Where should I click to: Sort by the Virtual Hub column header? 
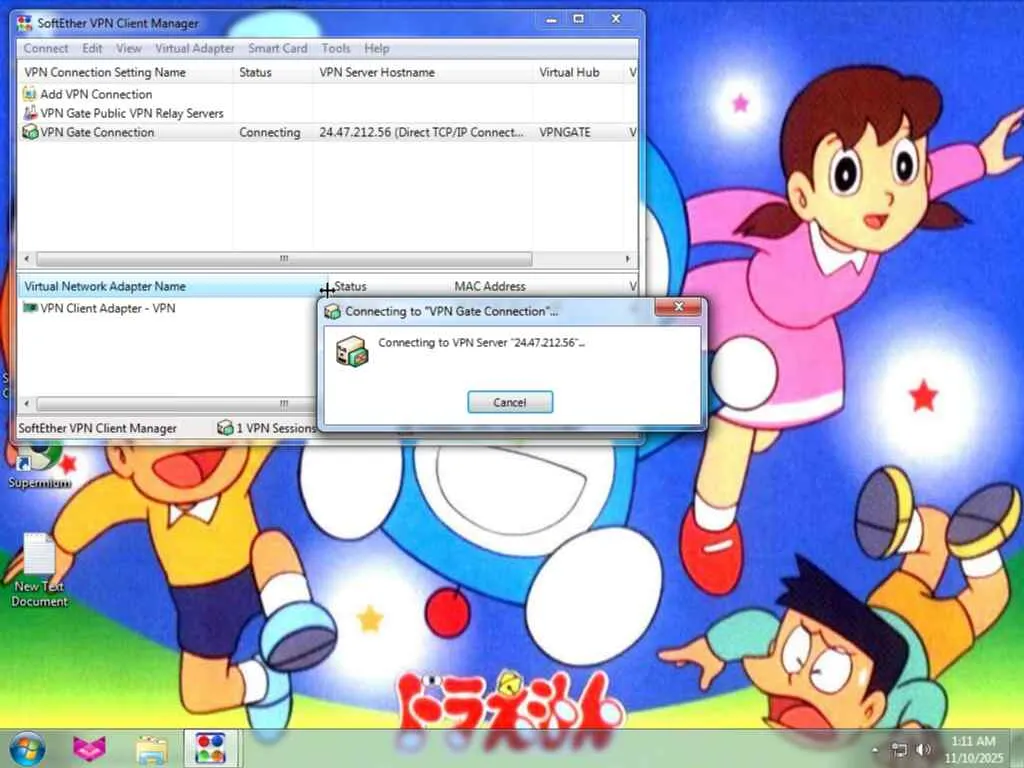tap(578, 72)
